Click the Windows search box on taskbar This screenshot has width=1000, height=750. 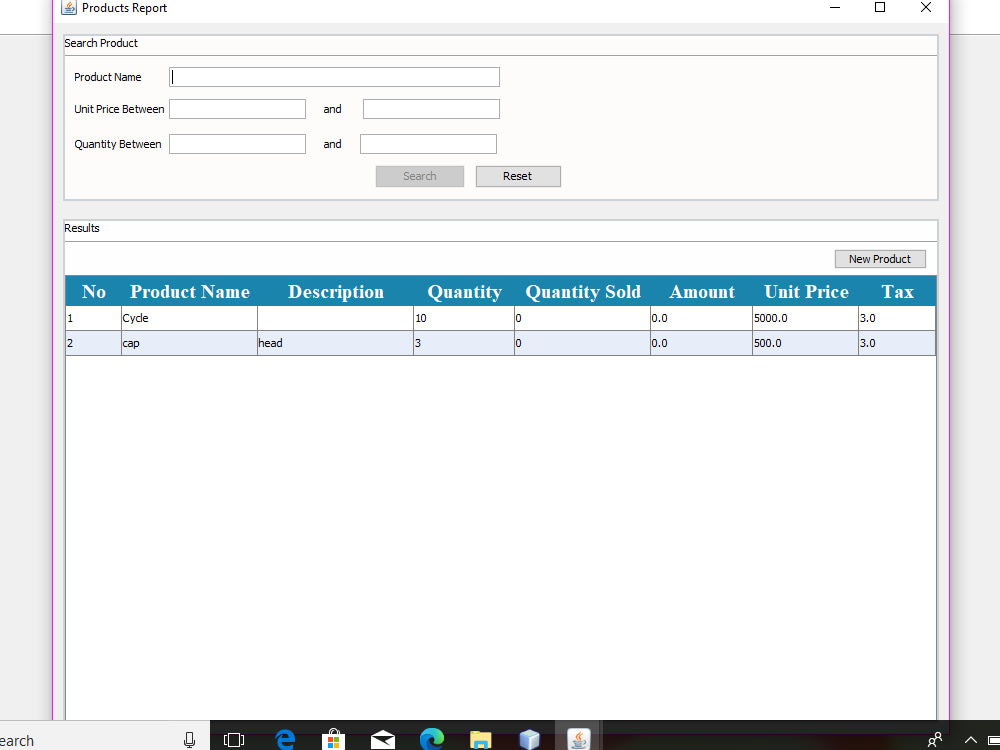click(90, 740)
